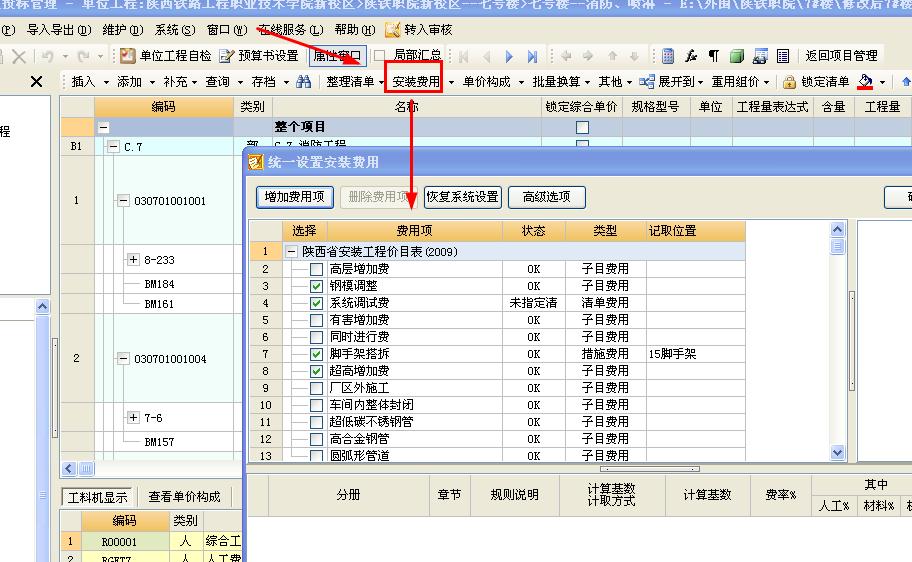Check 高层增加费 fee item
The width and height of the screenshot is (912, 562).
coord(316,269)
